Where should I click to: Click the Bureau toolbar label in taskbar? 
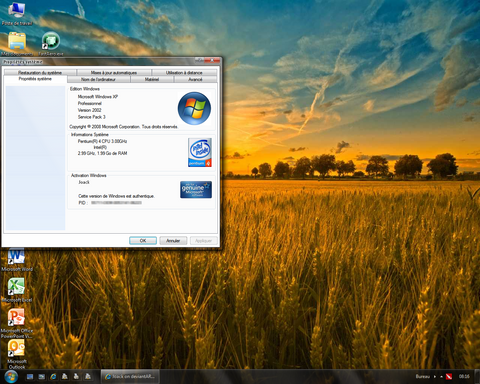(x=422, y=376)
